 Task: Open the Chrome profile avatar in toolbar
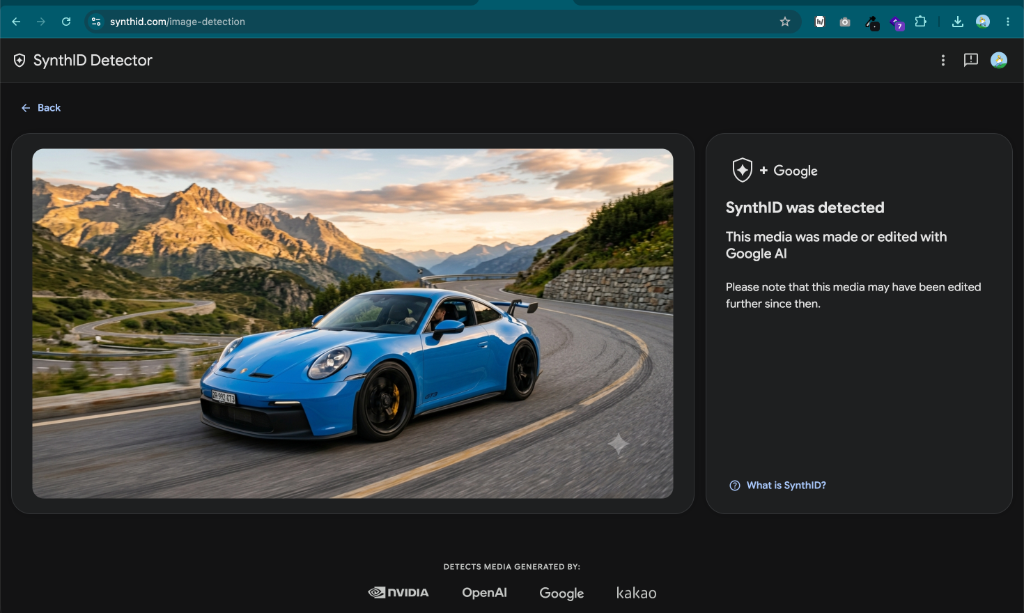tap(983, 22)
